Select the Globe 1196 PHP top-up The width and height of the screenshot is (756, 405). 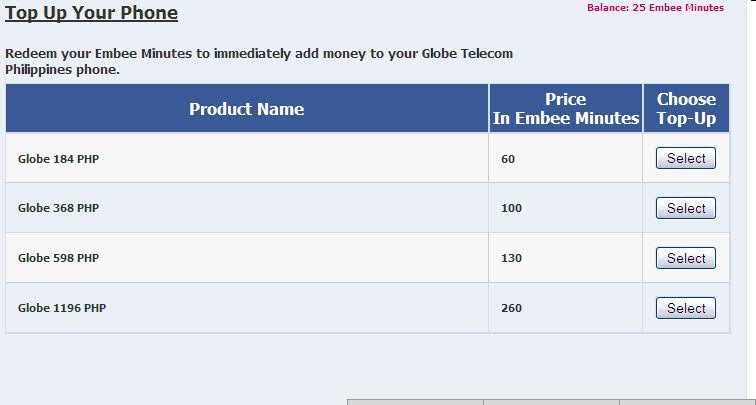[686, 308]
